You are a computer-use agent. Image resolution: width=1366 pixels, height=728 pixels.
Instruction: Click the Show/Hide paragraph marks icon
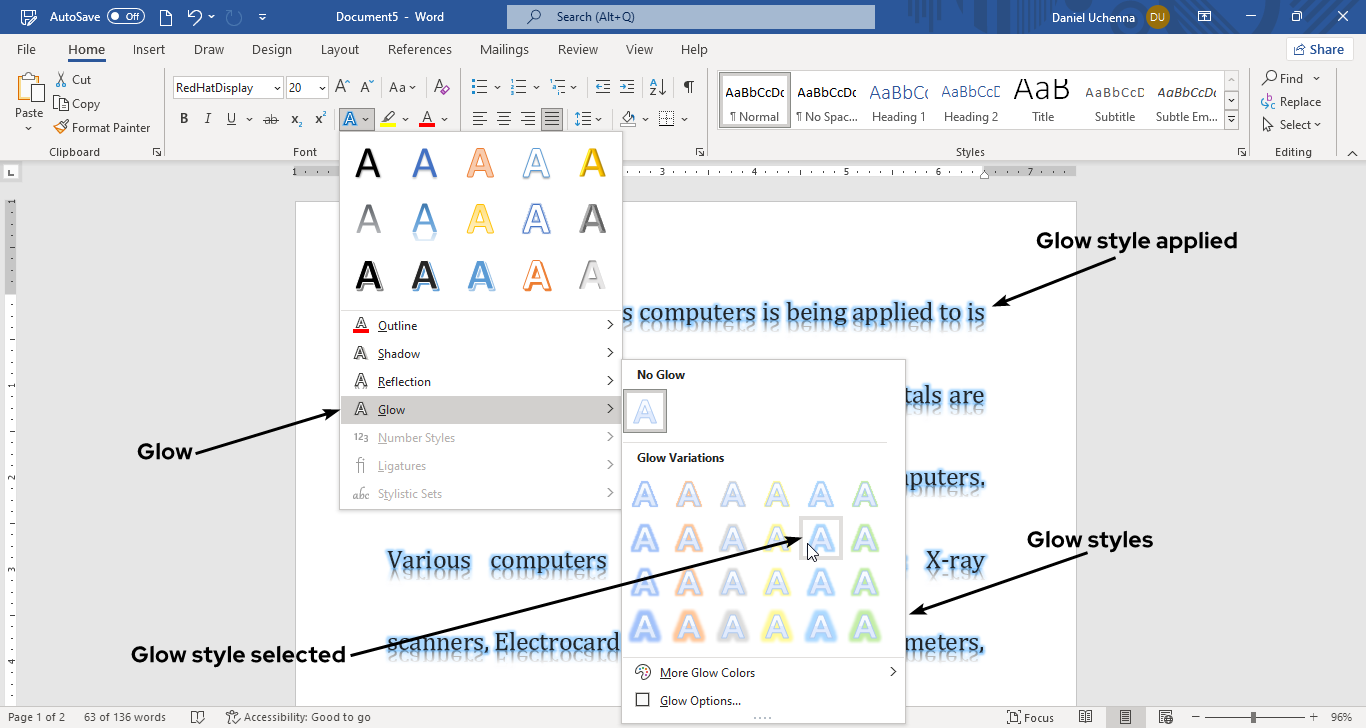point(688,88)
